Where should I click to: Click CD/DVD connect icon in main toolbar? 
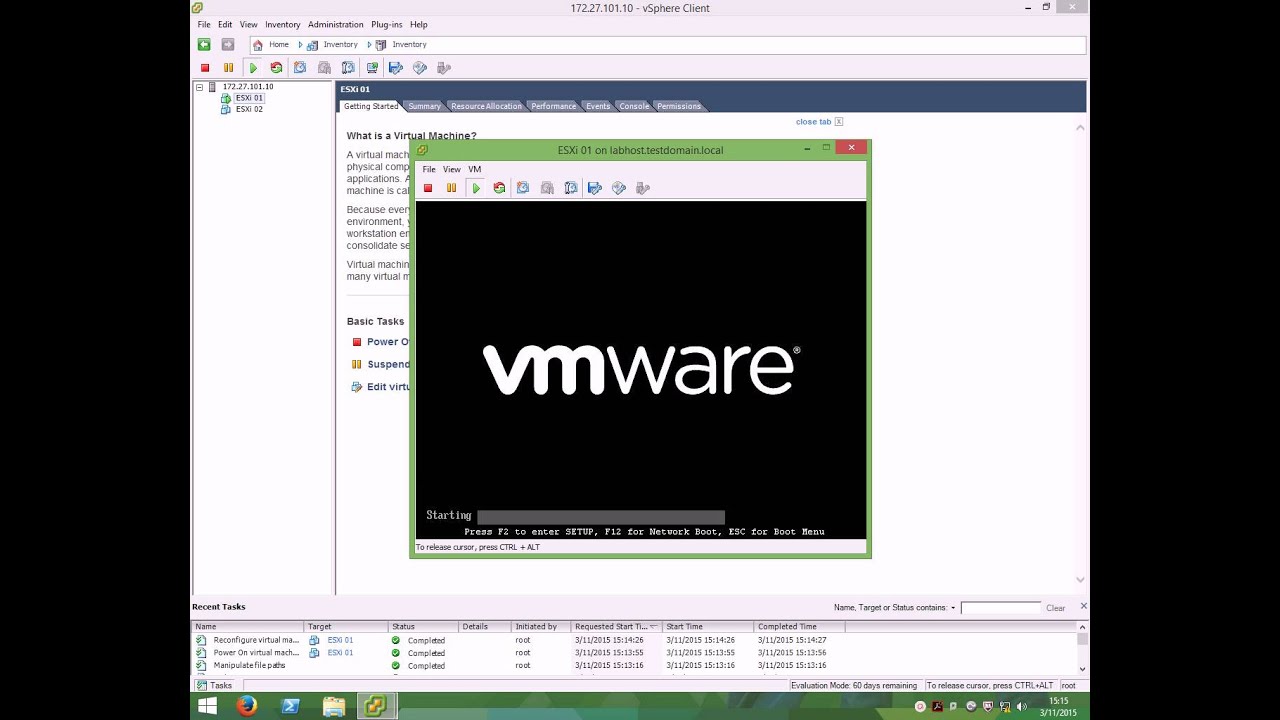click(420, 68)
